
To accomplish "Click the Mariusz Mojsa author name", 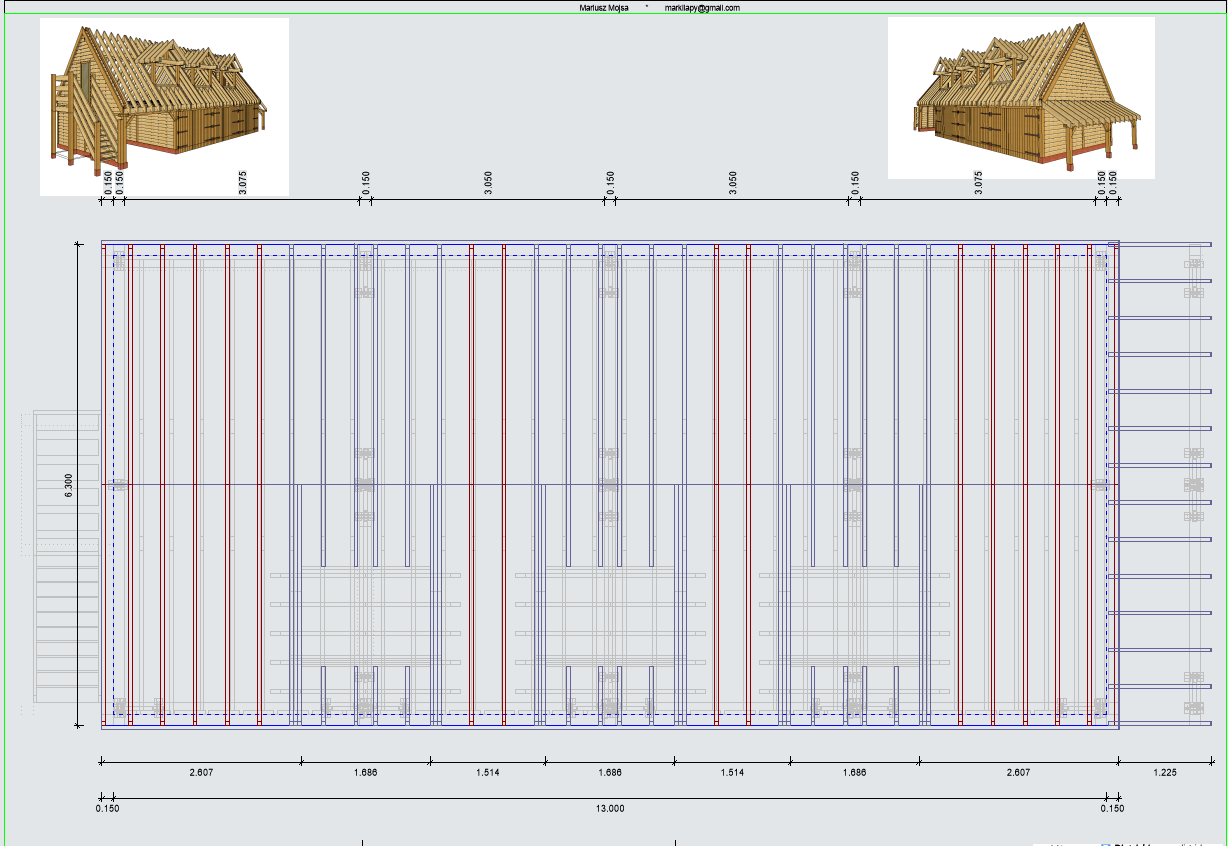I will coord(605,8).
